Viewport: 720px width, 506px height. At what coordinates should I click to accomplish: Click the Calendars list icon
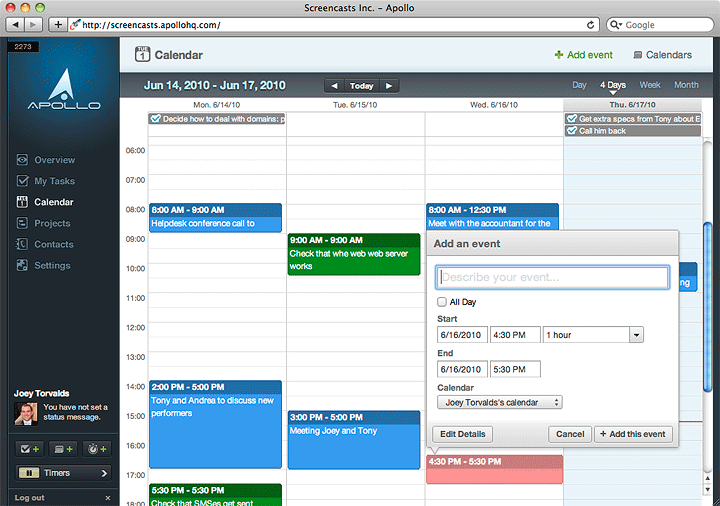pyautogui.click(x=637, y=55)
